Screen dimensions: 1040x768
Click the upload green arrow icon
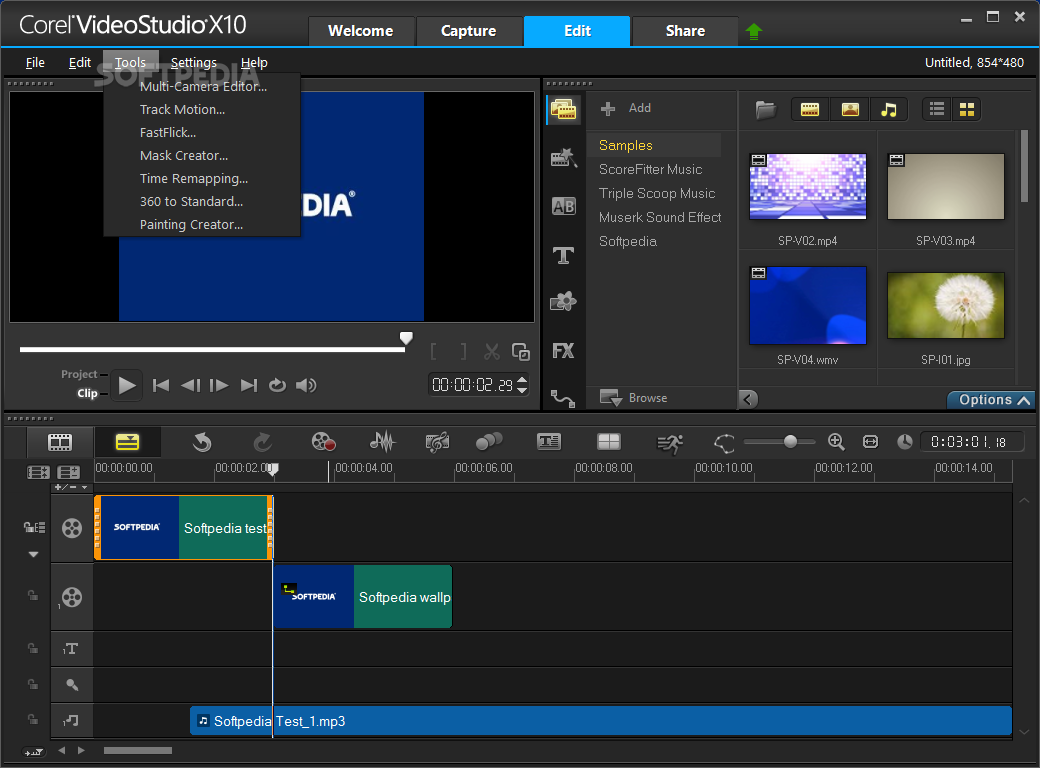pyautogui.click(x=754, y=31)
